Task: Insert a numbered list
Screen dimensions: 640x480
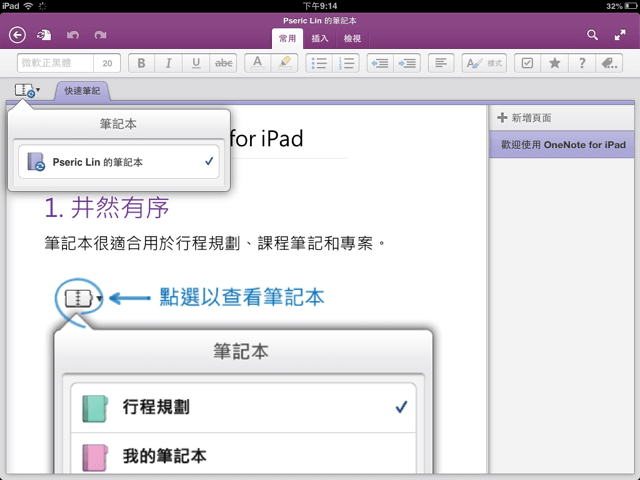Action: pos(346,63)
